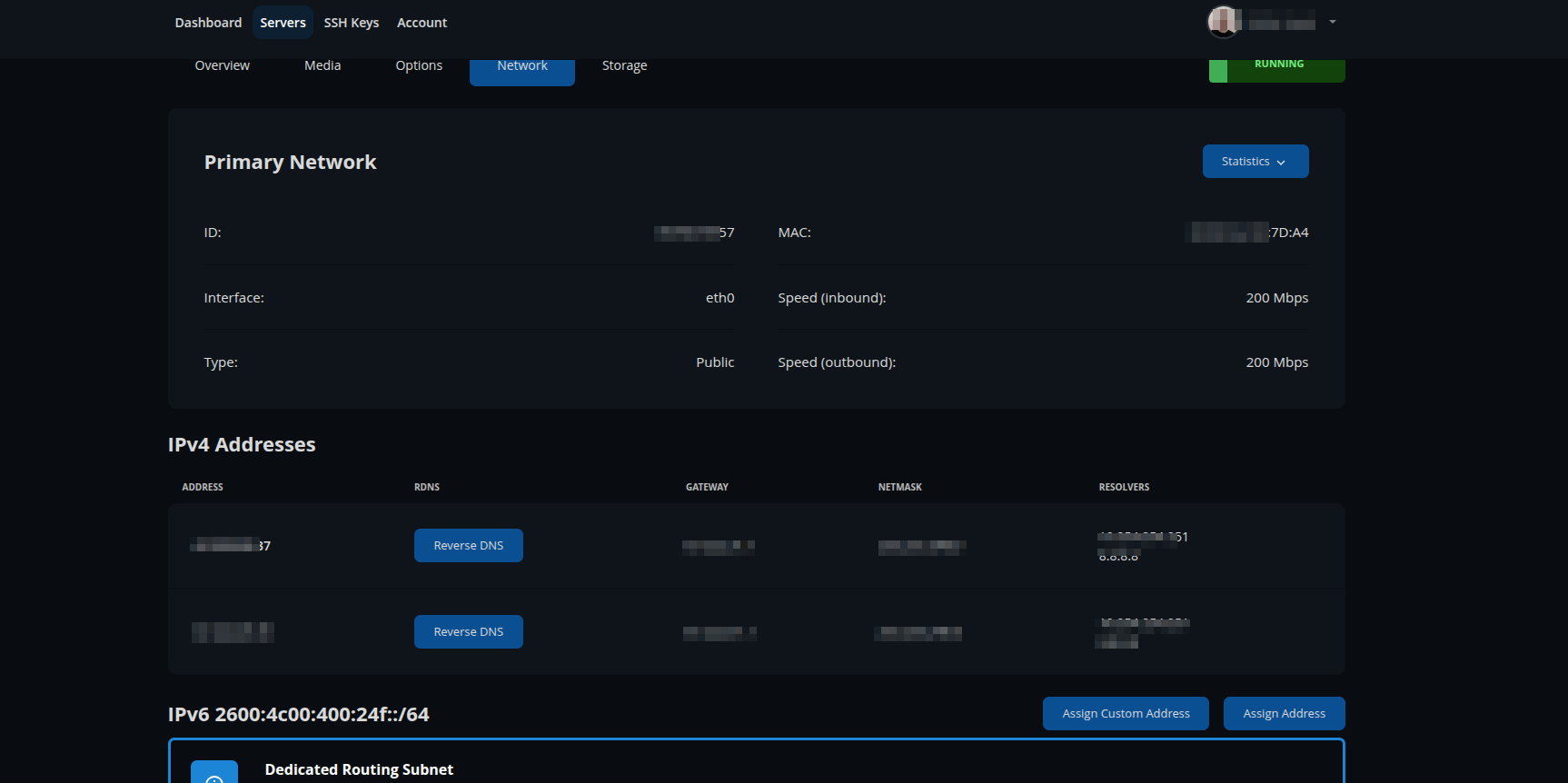Screen dimensions: 1568x783
Task: Click the Dedicated Routing Subnet title
Action: (x=359, y=769)
